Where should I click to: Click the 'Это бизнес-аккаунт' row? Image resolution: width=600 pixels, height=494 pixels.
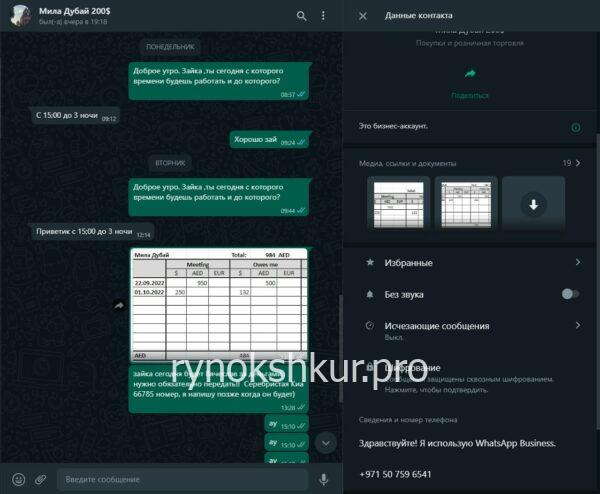pos(470,126)
